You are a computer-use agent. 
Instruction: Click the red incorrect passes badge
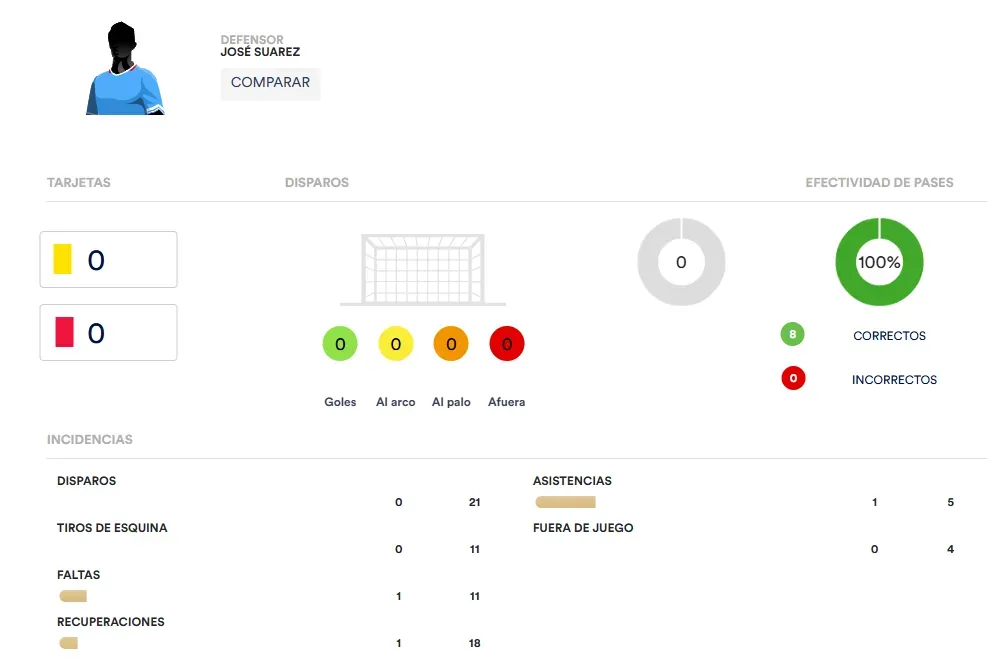[793, 378]
